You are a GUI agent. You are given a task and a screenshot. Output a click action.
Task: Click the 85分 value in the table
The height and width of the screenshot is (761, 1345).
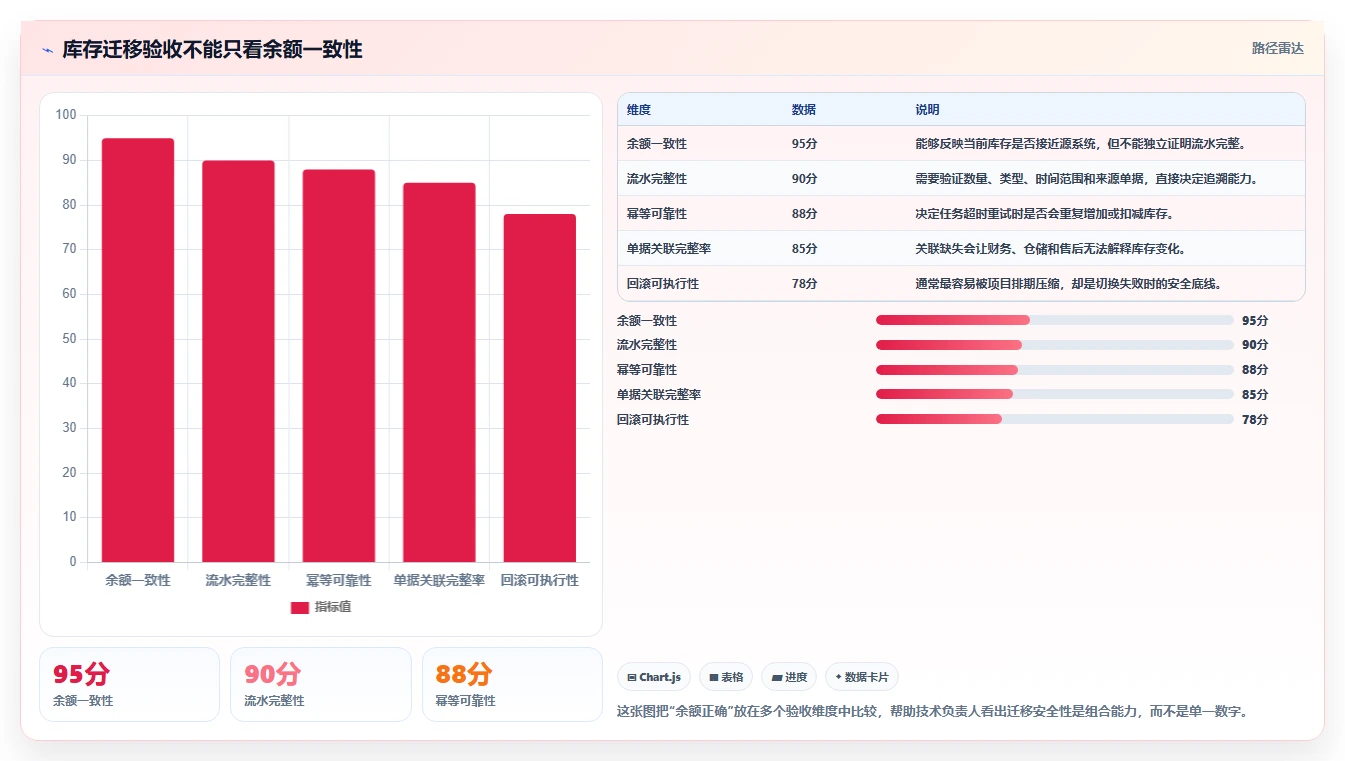click(x=804, y=249)
